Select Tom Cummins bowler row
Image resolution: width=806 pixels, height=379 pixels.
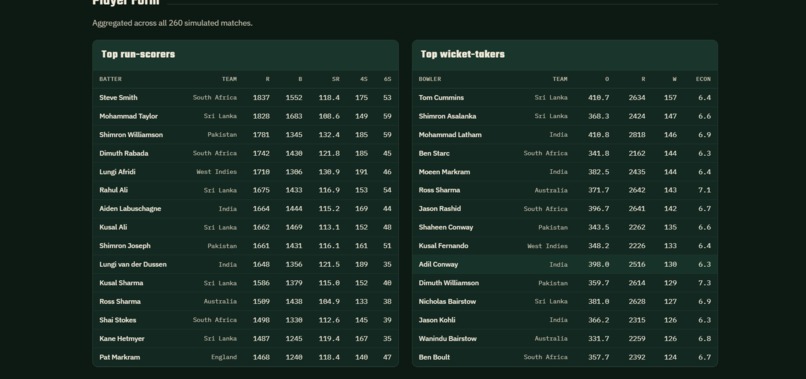click(565, 98)
